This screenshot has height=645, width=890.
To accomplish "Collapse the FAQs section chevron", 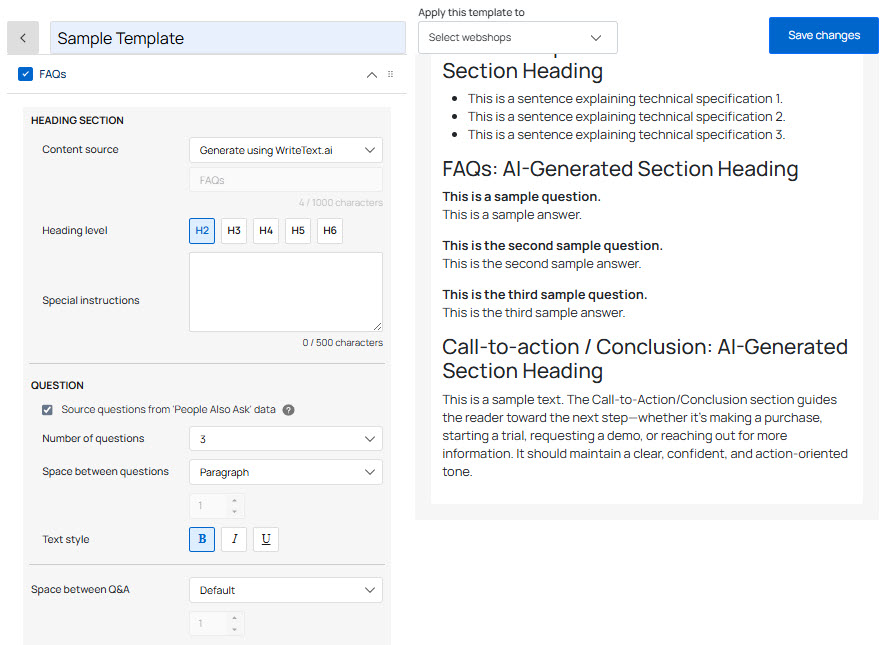I will (372, 74).
